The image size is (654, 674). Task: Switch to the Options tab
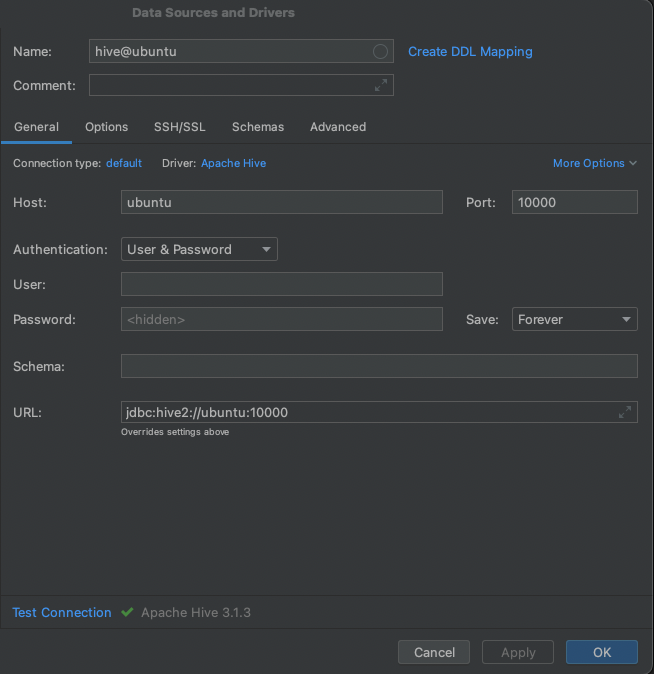(107, 127)
